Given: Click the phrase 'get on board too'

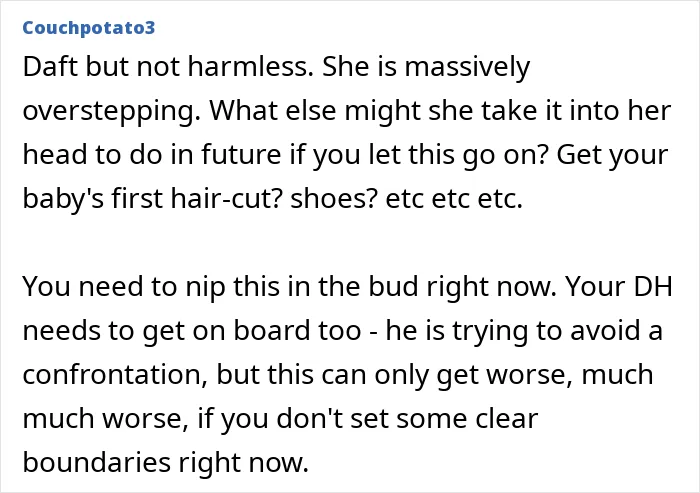Looking at the screenshot, I should 252,332.
